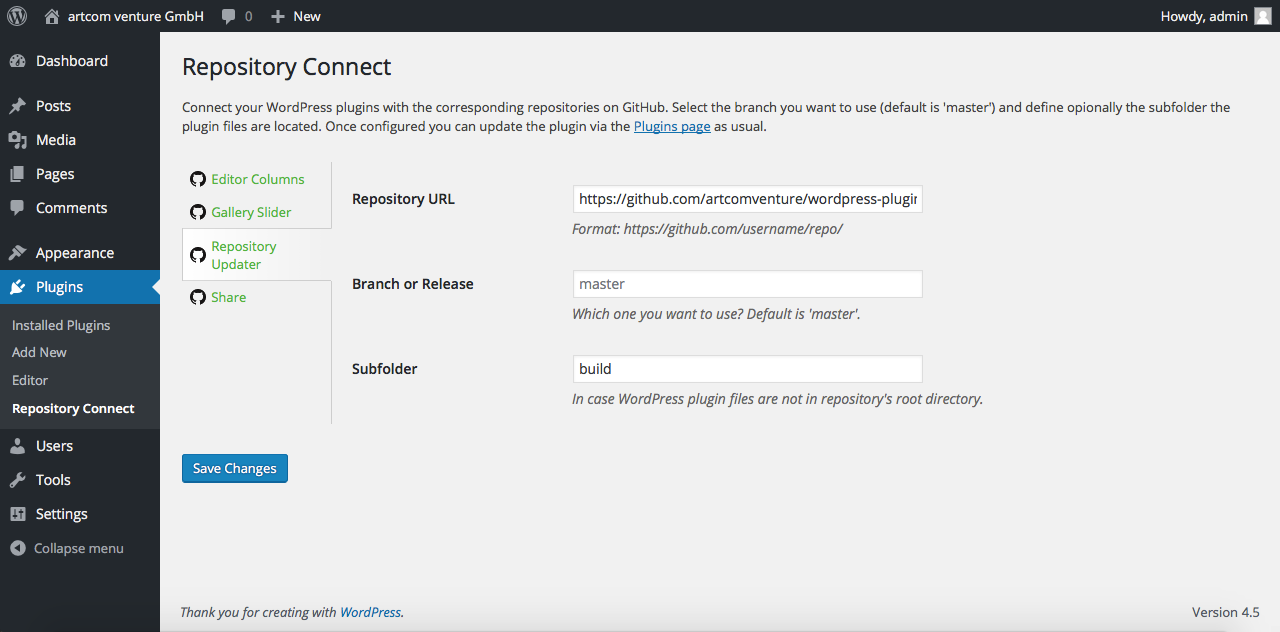Click the Tools wrench icon
Viewport: 1280px width, 632px height.
coord(17,480)
